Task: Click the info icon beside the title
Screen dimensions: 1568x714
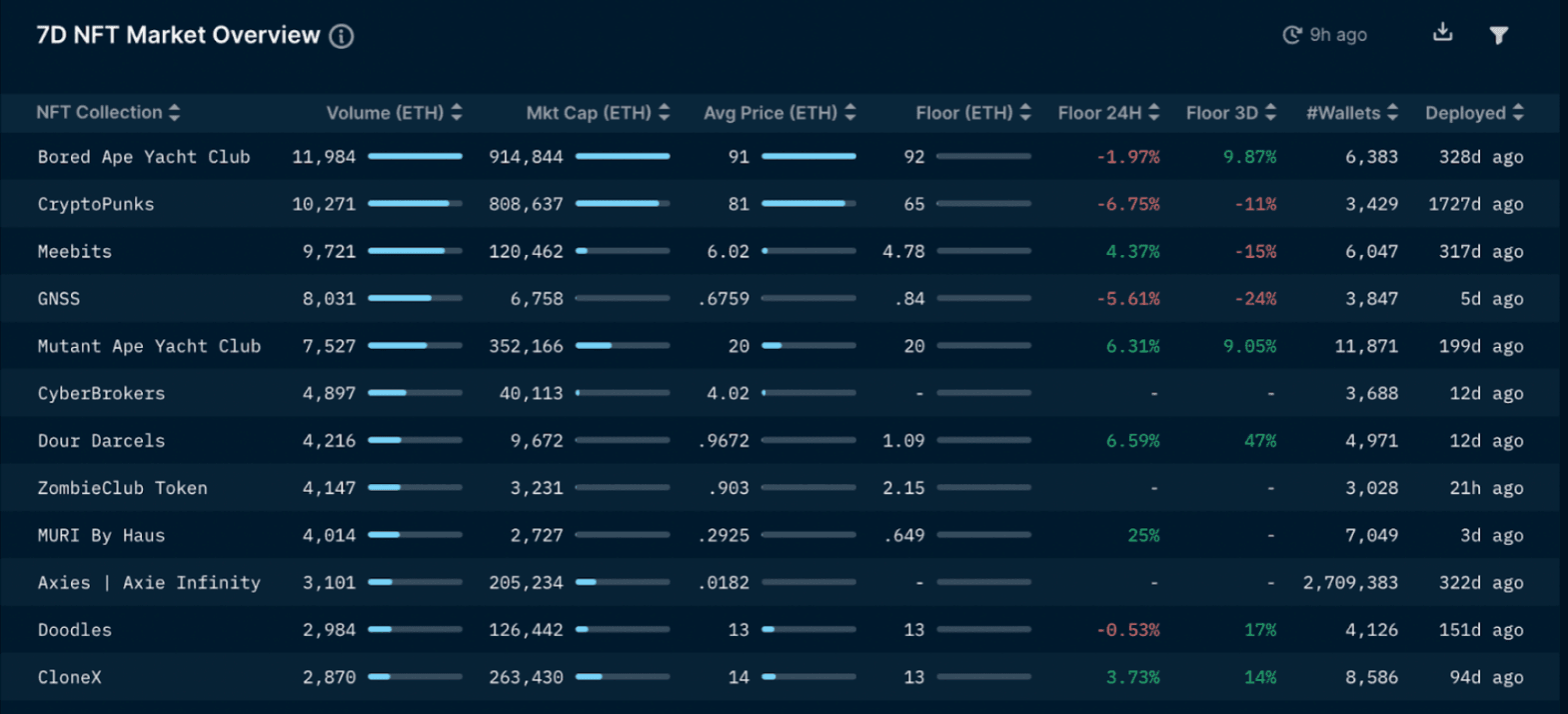Action: point(342,37)
